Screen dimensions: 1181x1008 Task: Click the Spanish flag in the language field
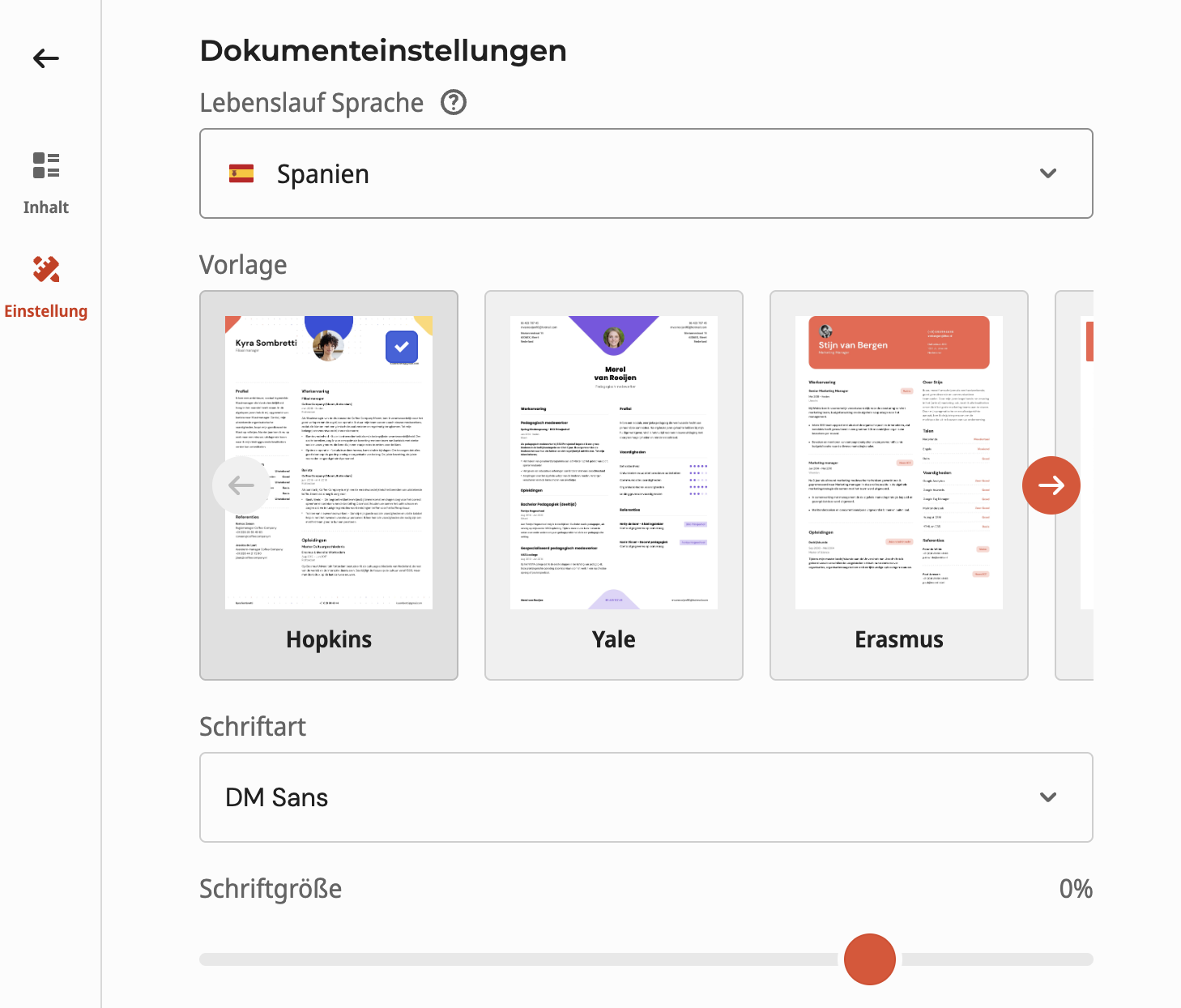tap(241, 173)
